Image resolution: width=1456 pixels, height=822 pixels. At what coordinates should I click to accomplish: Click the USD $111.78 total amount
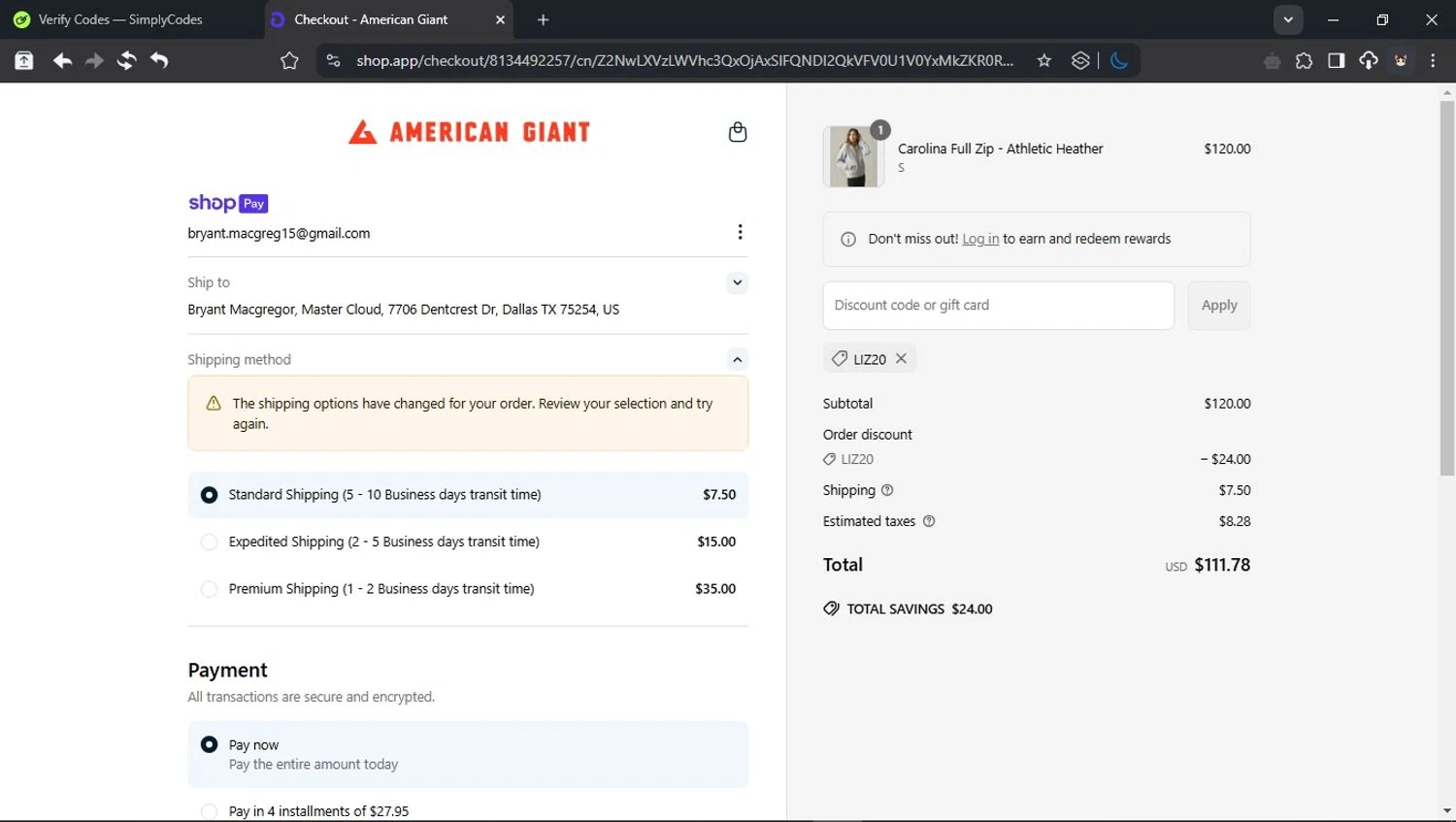tap(1208, 565)
